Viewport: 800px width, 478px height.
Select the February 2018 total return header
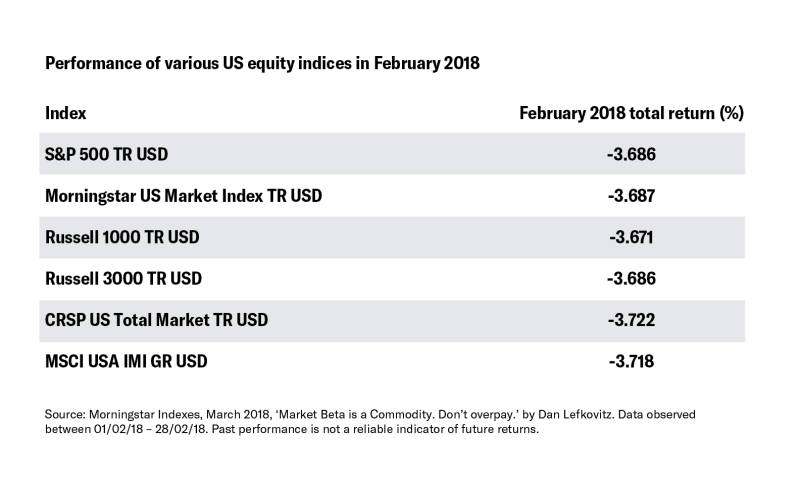632,113
